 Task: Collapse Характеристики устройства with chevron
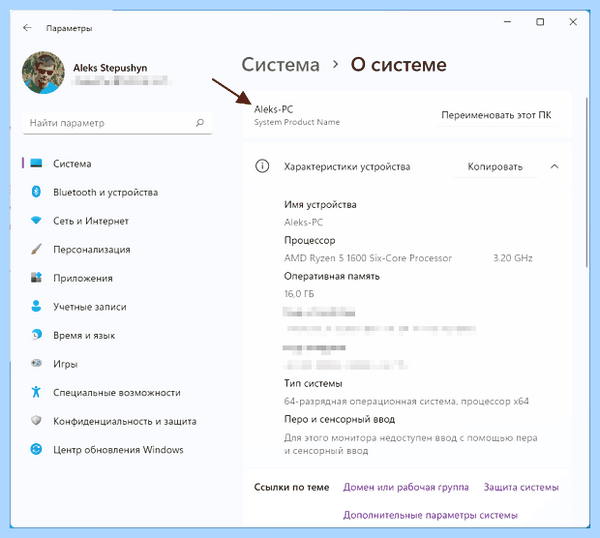554,166
